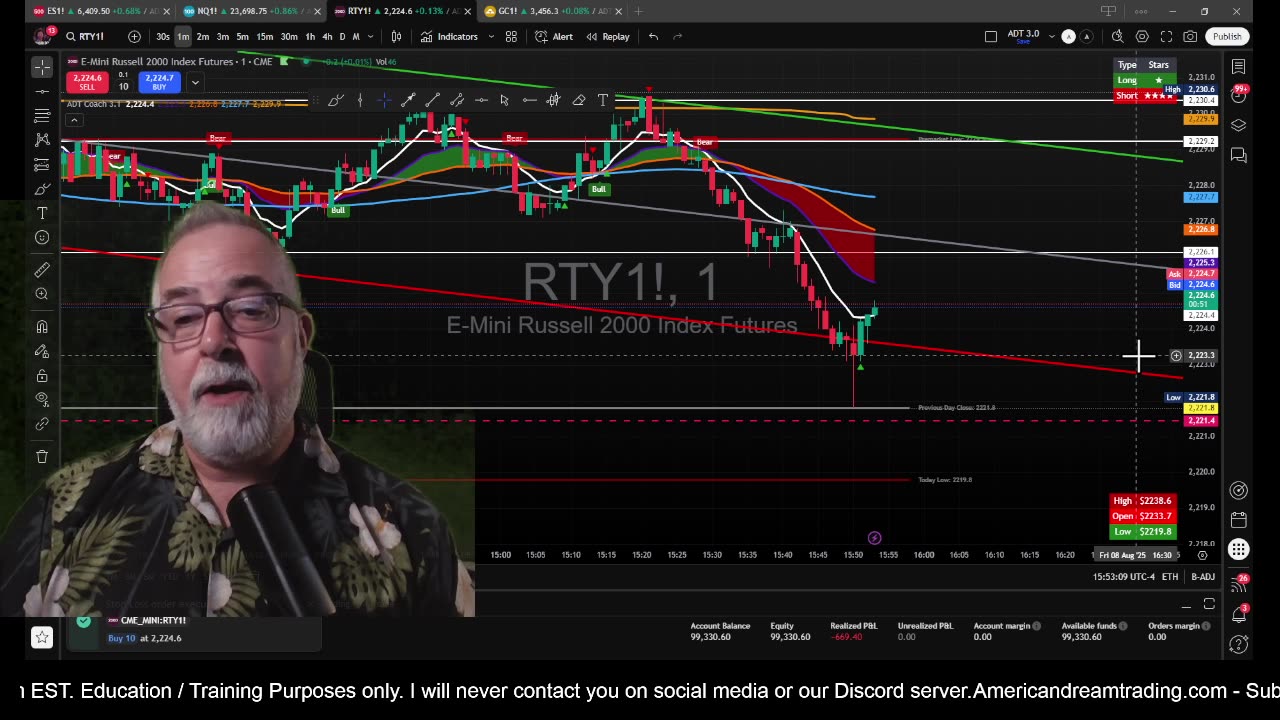Open the RTY1! symbol search box
Image resolution: width=1280 pixels, height=720 pixels.
pyautogui.click(x=86, y=37)
